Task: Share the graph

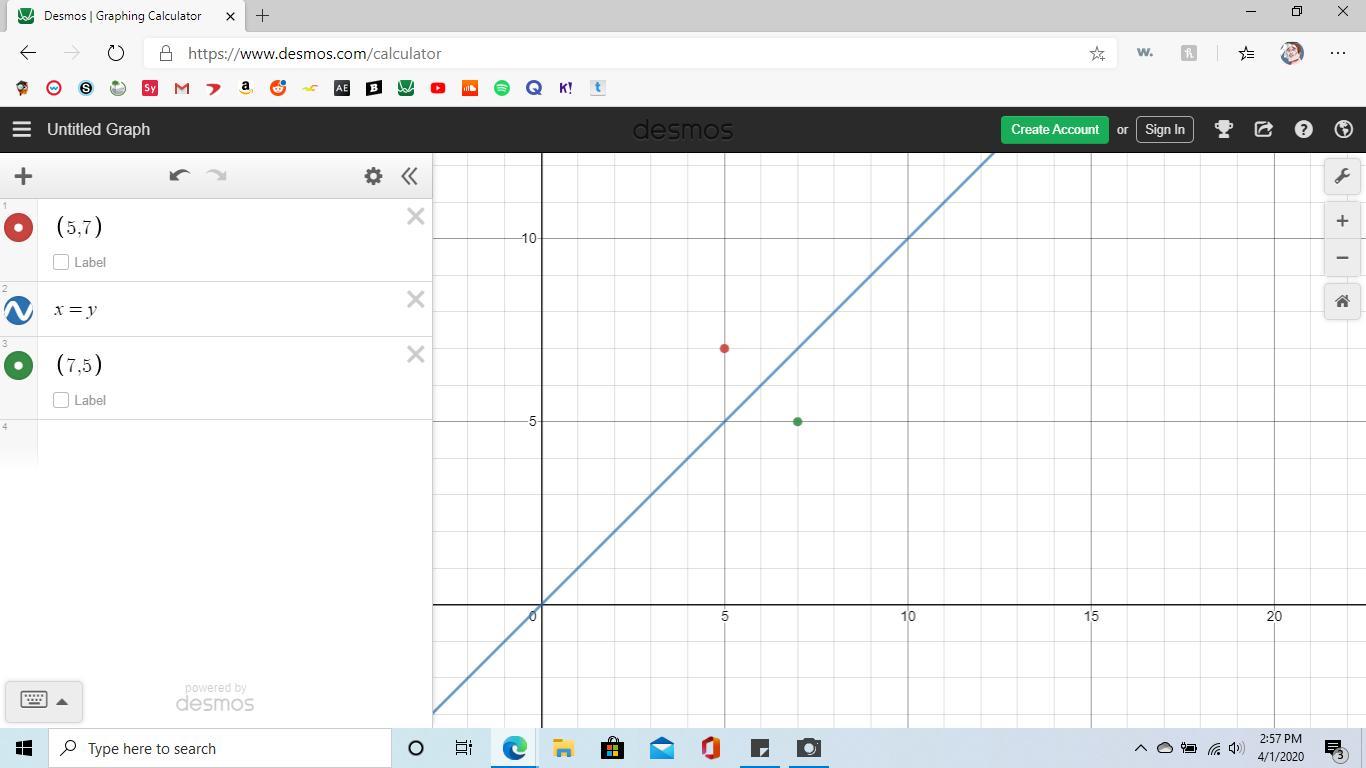Action: 1263,129
